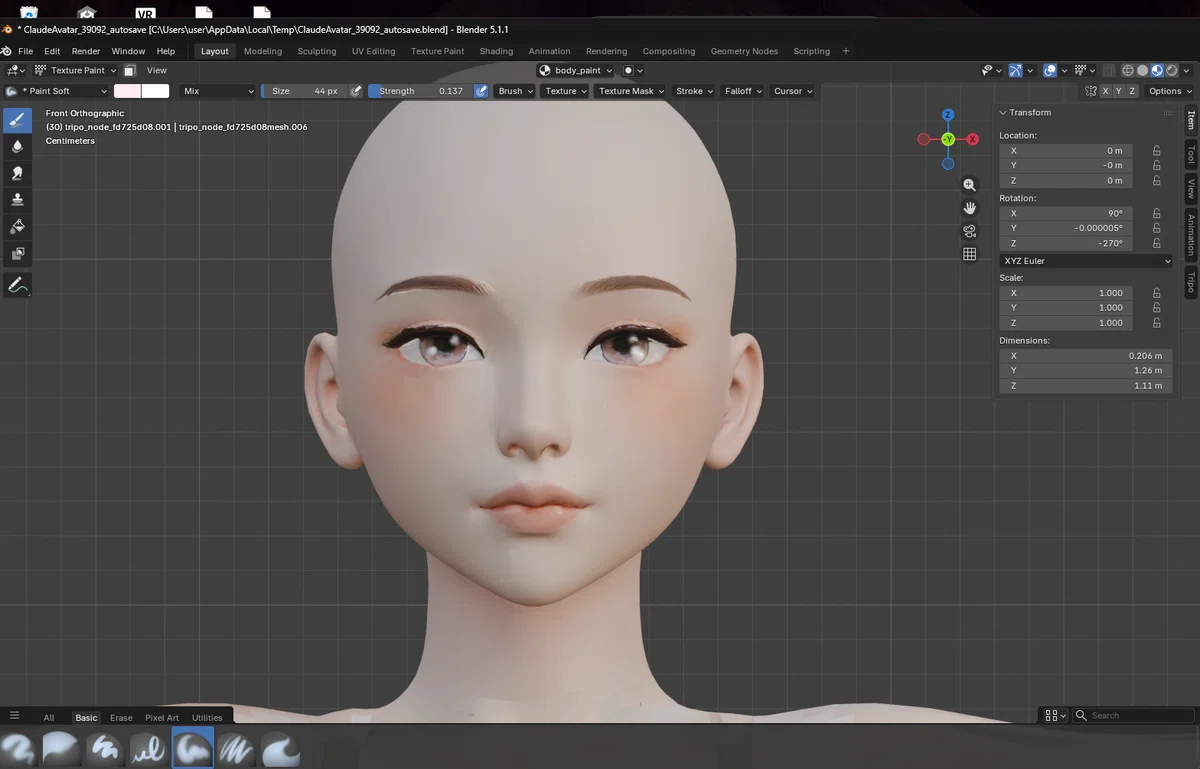The image size is (1200, 769).
Task: Open the Texture Paint mode dropdown
Action: point(76,71)
